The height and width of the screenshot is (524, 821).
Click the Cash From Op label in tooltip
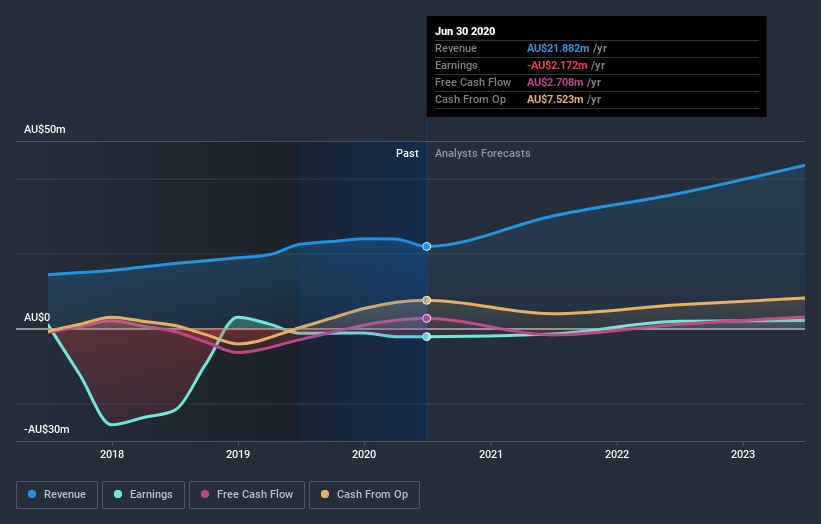(470, 99)
